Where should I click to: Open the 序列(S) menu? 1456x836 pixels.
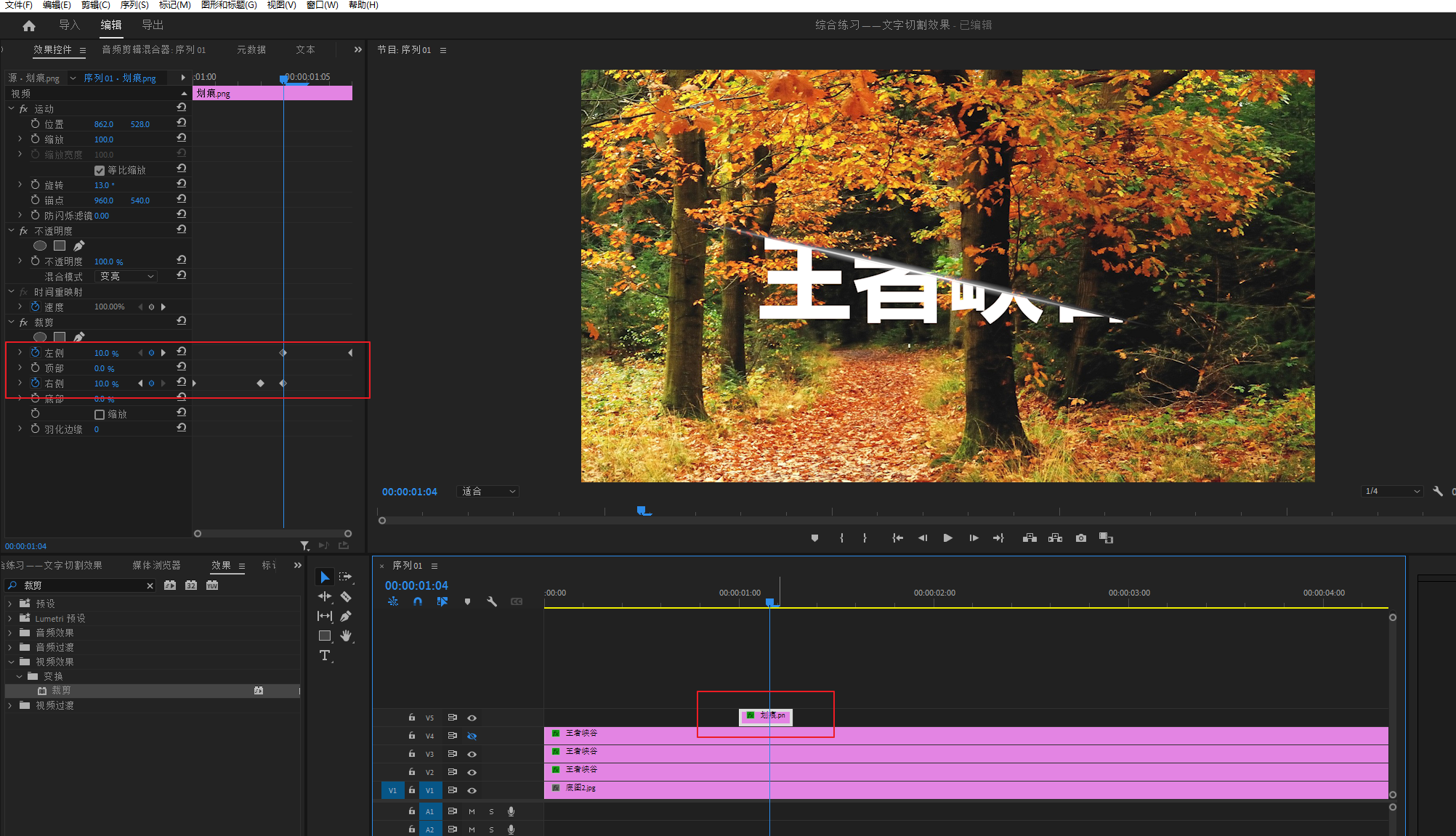coord(134,5)
